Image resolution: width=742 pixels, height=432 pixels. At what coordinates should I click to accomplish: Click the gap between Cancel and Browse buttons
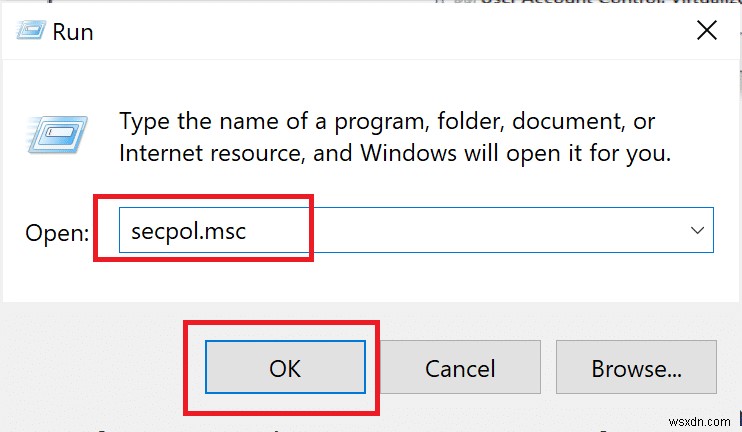coord(546,368)
